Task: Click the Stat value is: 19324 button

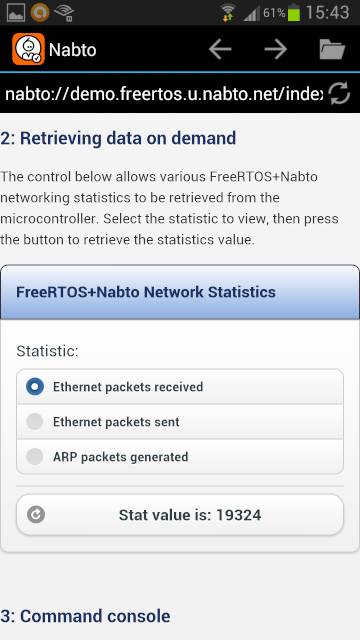Action: pyautogui.click(x=180, y=515)
